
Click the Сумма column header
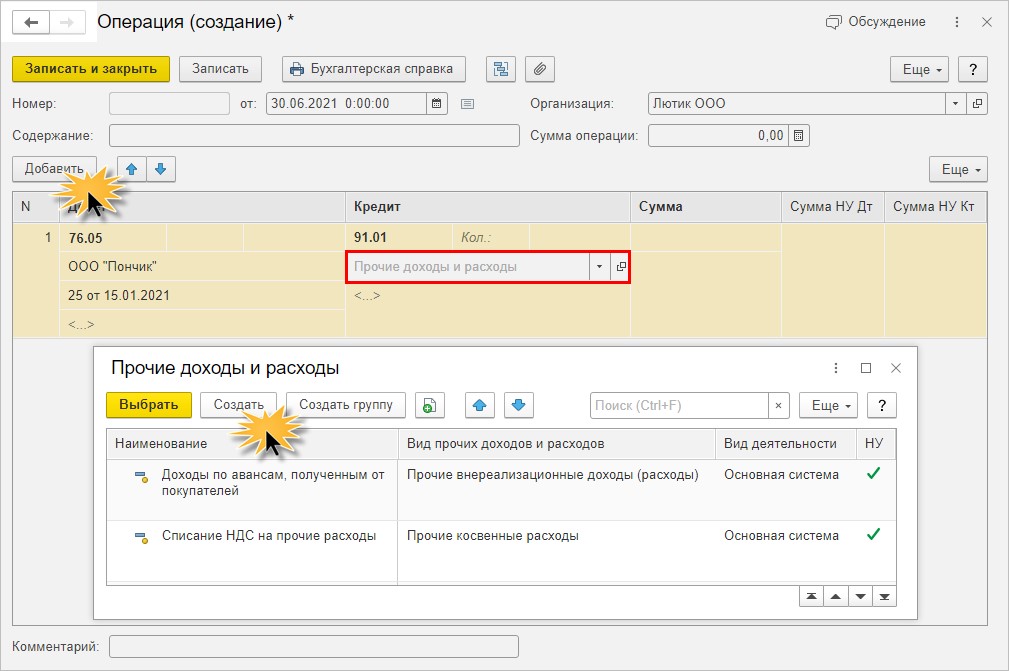705,207
